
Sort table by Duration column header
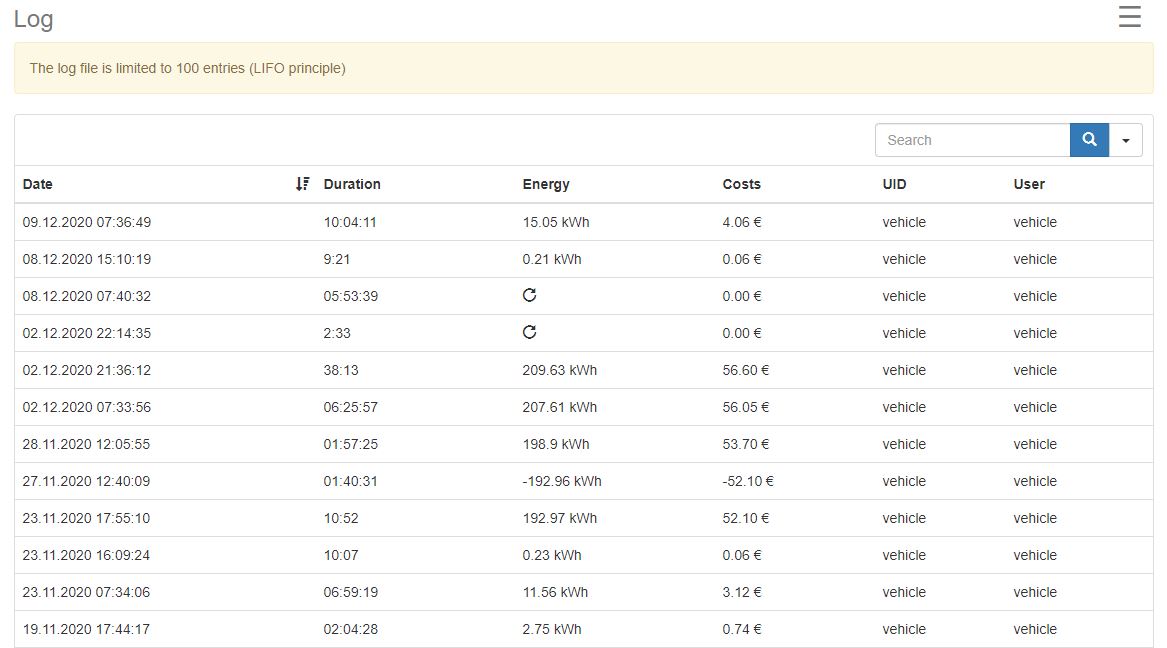(x=352, y=184)
